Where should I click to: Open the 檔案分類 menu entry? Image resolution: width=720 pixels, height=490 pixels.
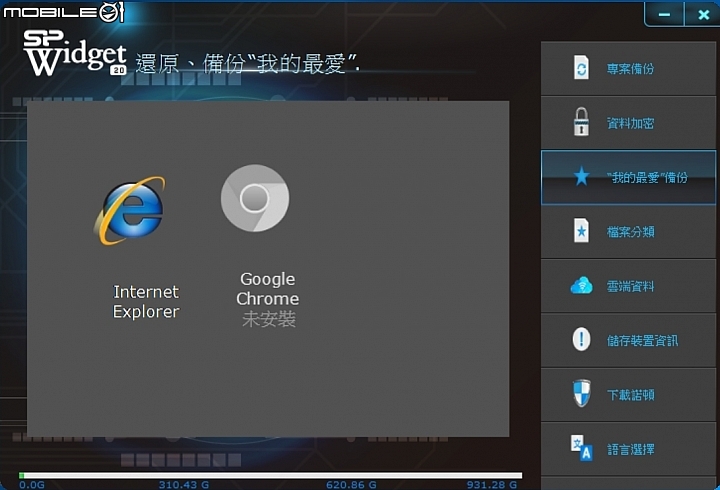click(628, 231)
